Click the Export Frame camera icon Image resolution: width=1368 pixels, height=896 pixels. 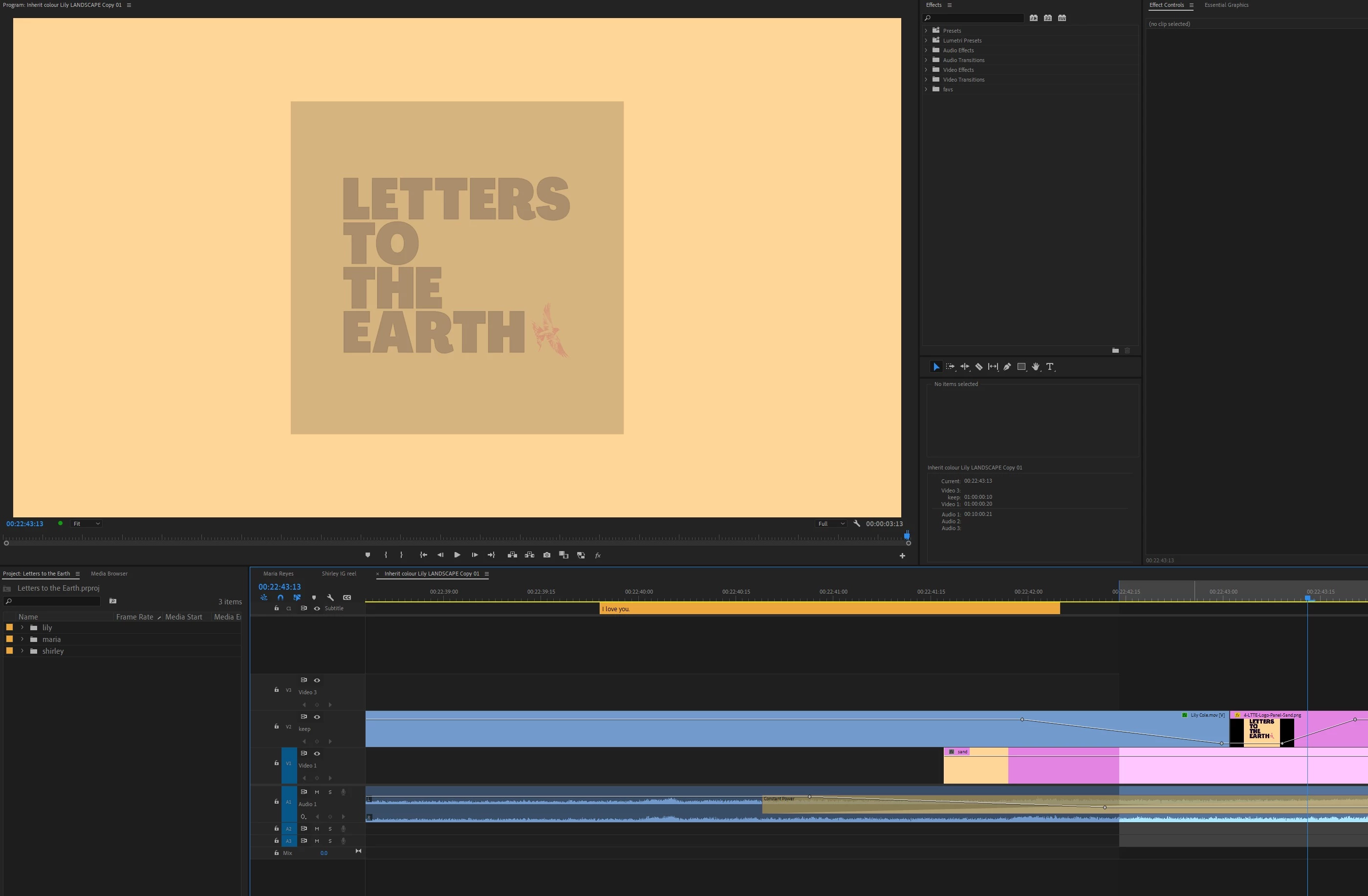click(546, 555)
